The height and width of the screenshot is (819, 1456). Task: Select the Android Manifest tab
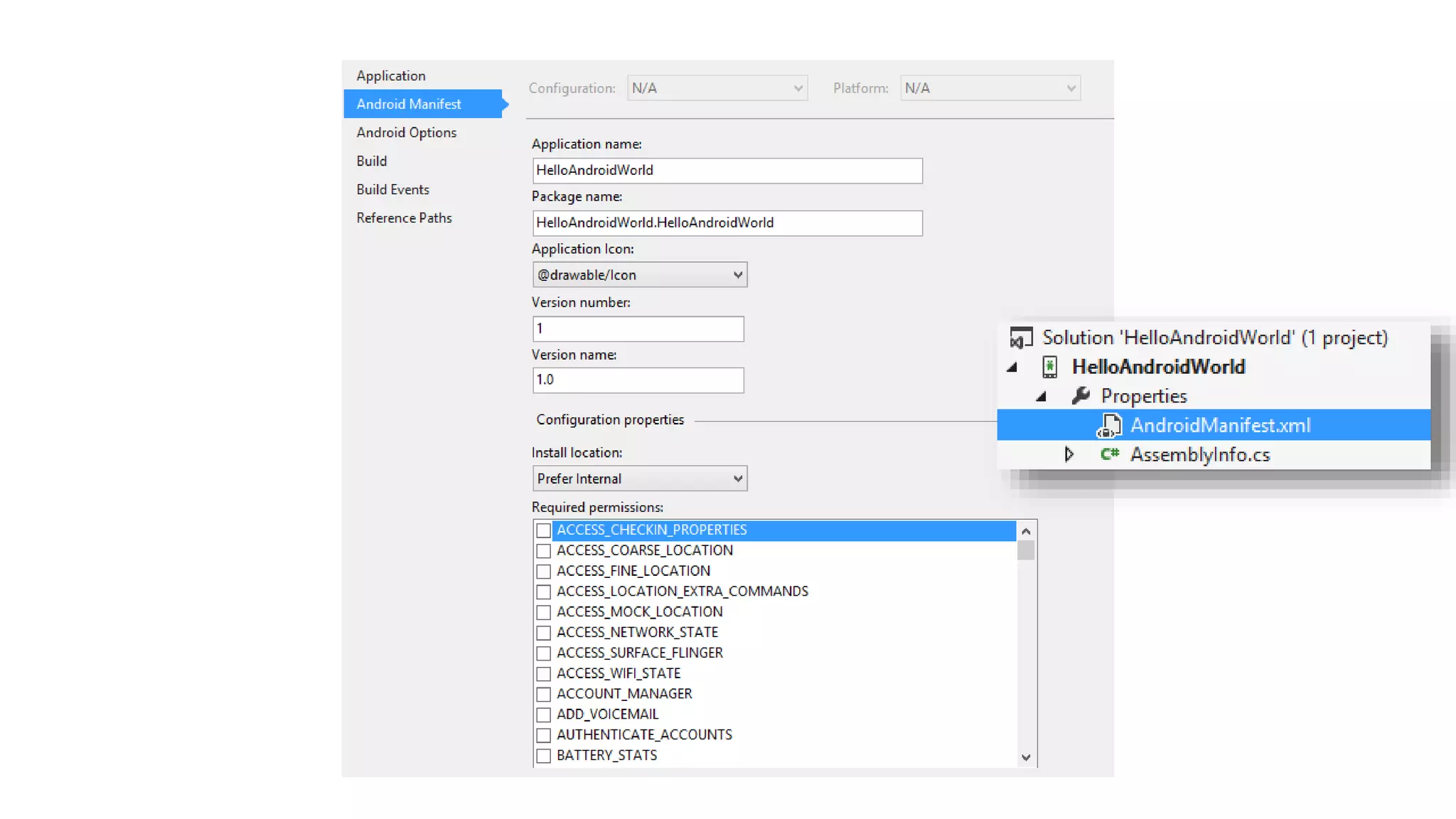click(x=423, y=104)
